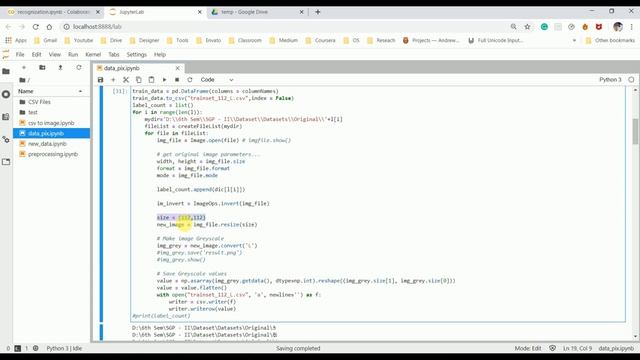
Task: Open the Tabs menu
Action: (x=113, y=54)
